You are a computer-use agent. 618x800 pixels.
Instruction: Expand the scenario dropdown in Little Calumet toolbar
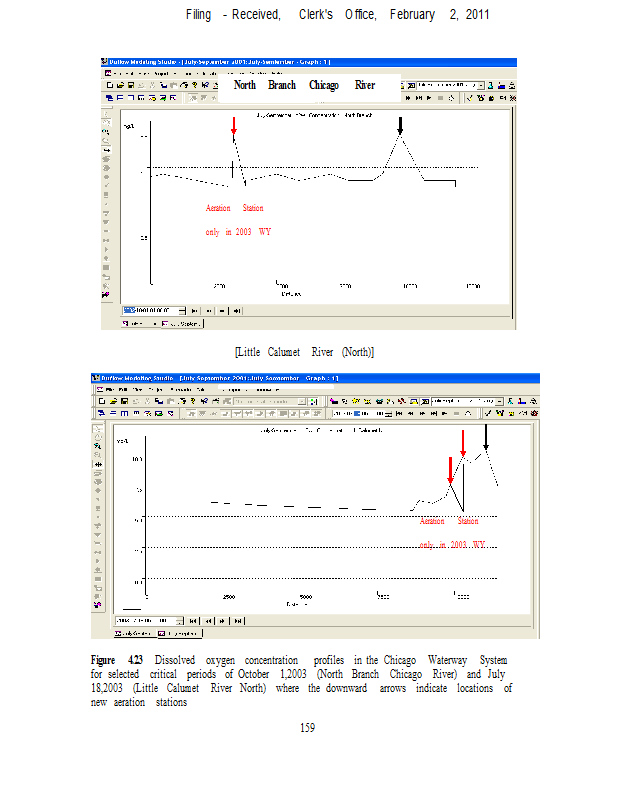pyautogui.click(x=302, y=402)
